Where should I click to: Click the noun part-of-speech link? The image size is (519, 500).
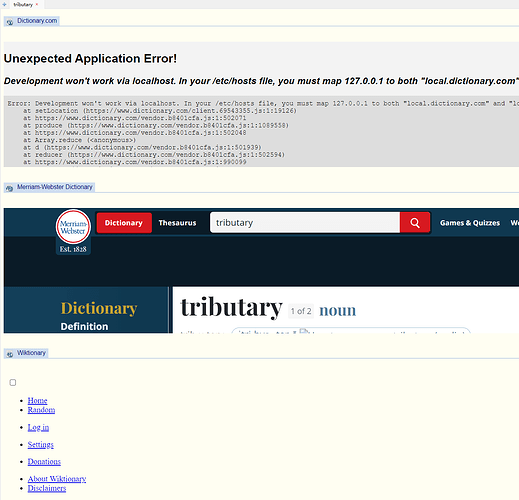point(337,310)
